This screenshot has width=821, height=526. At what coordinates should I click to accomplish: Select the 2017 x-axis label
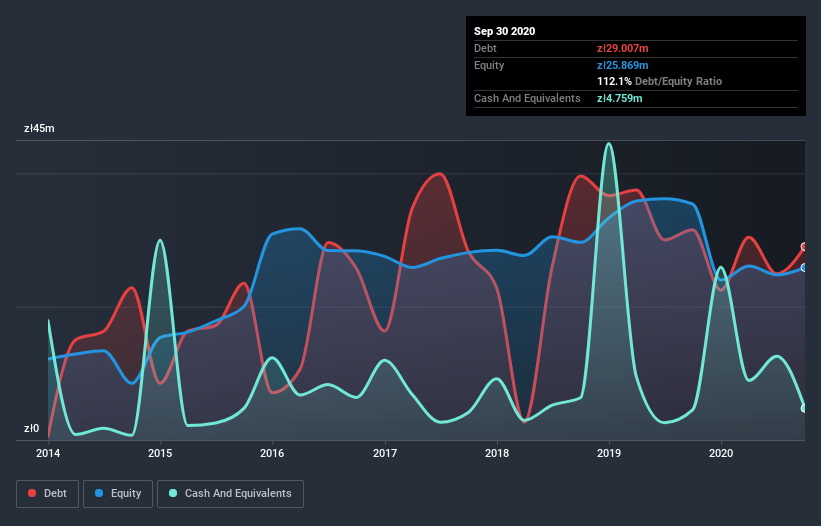[x=385, y=453]
